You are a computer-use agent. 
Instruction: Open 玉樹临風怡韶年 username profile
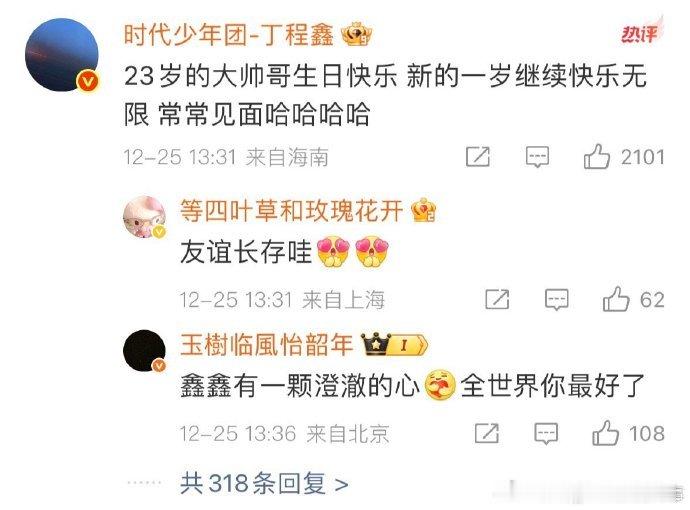(x=267, y=344)
